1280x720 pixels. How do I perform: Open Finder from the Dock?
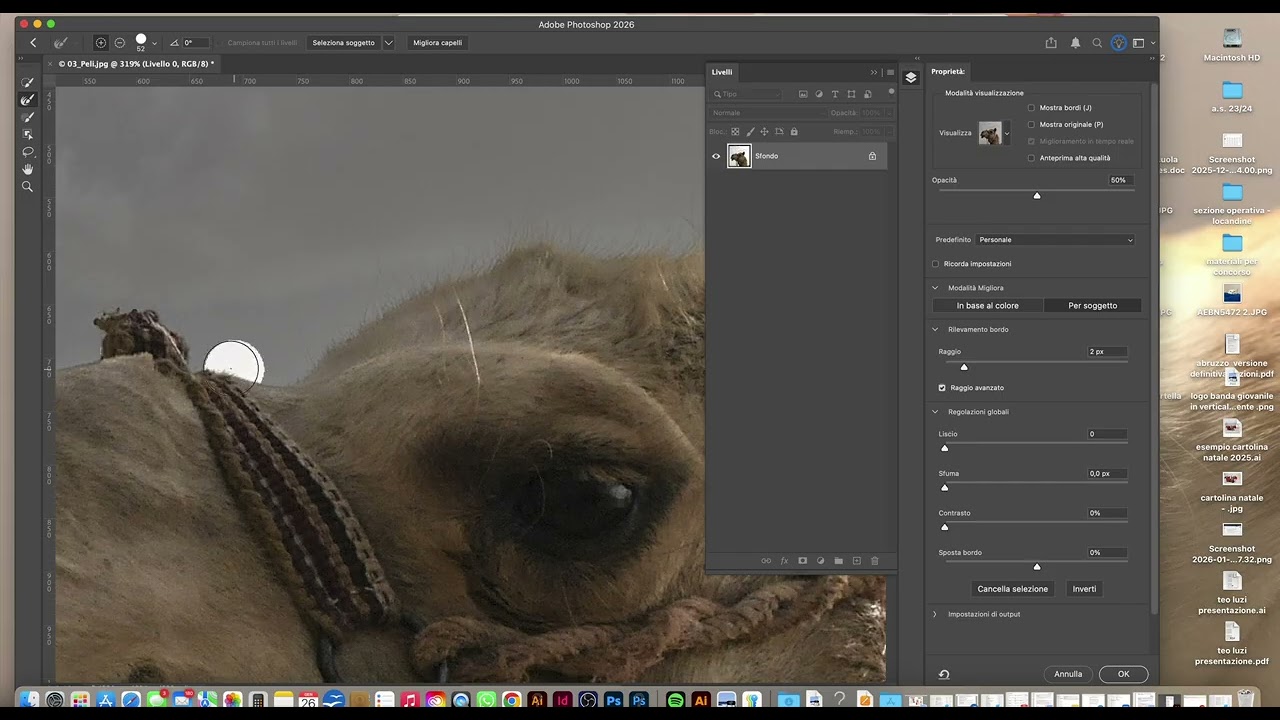tap(29, 700)
